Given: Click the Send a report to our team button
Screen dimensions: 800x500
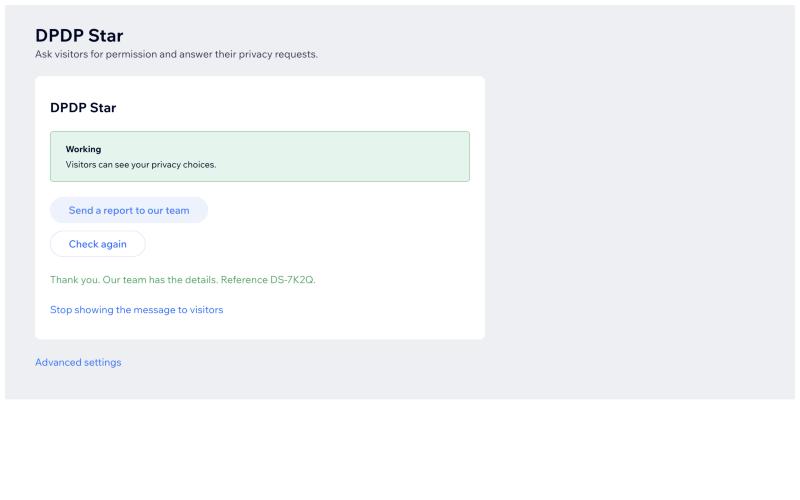Looking at the screenshot, I should tap(129, 210).
